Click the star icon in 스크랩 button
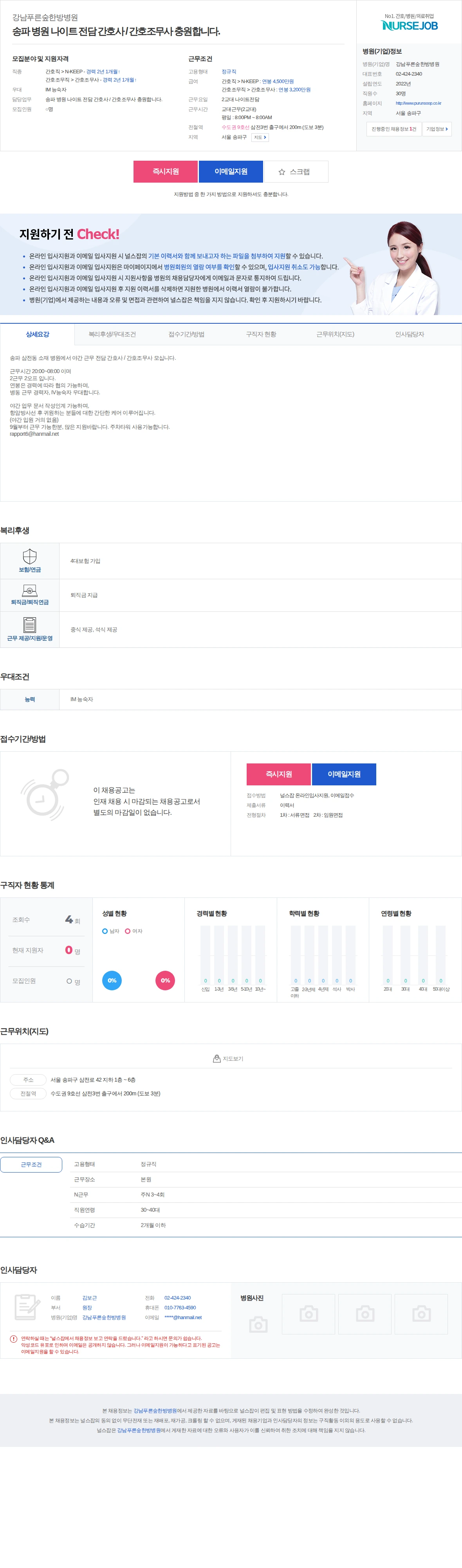The height and width of the screenshot is (1568, 462). (282, 172)
